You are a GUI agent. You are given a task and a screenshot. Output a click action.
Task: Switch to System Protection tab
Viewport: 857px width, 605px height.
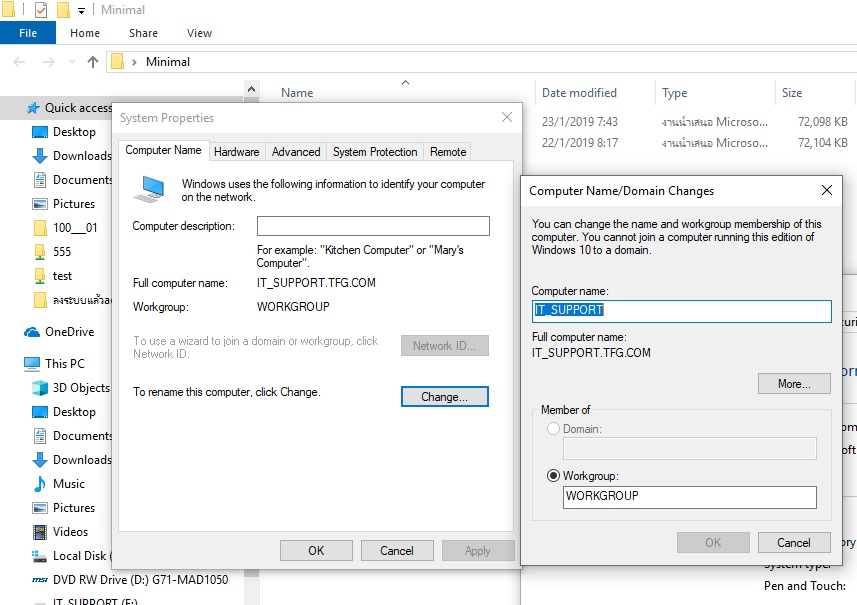coord(375,152)
